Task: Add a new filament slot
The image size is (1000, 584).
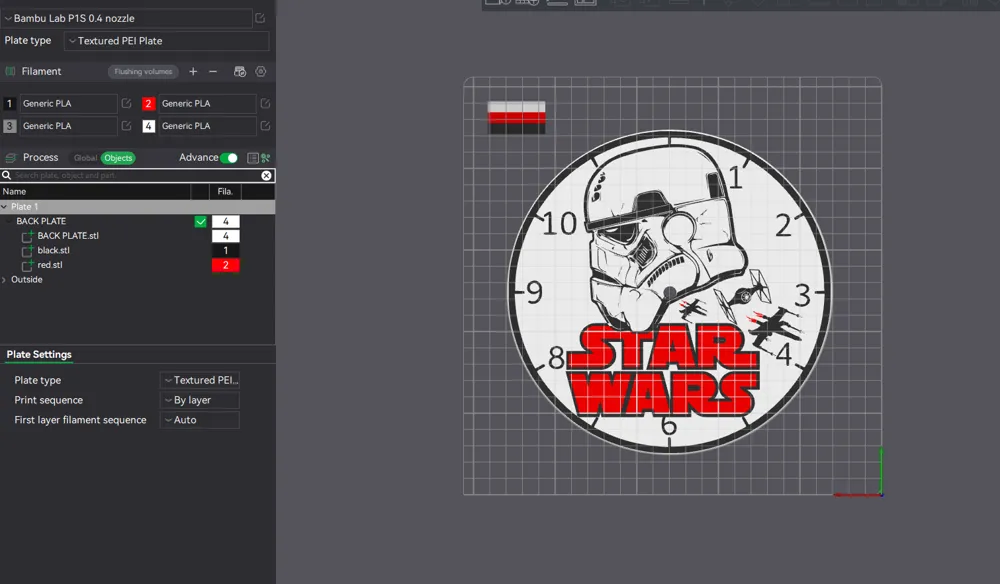Action: click(193, 71)
